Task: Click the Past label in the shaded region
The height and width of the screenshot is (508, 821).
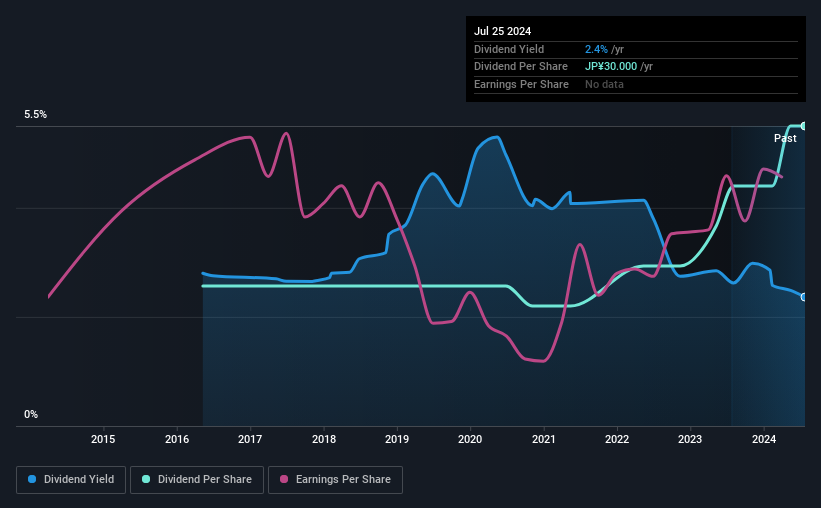Action: [x=785, y=138]
